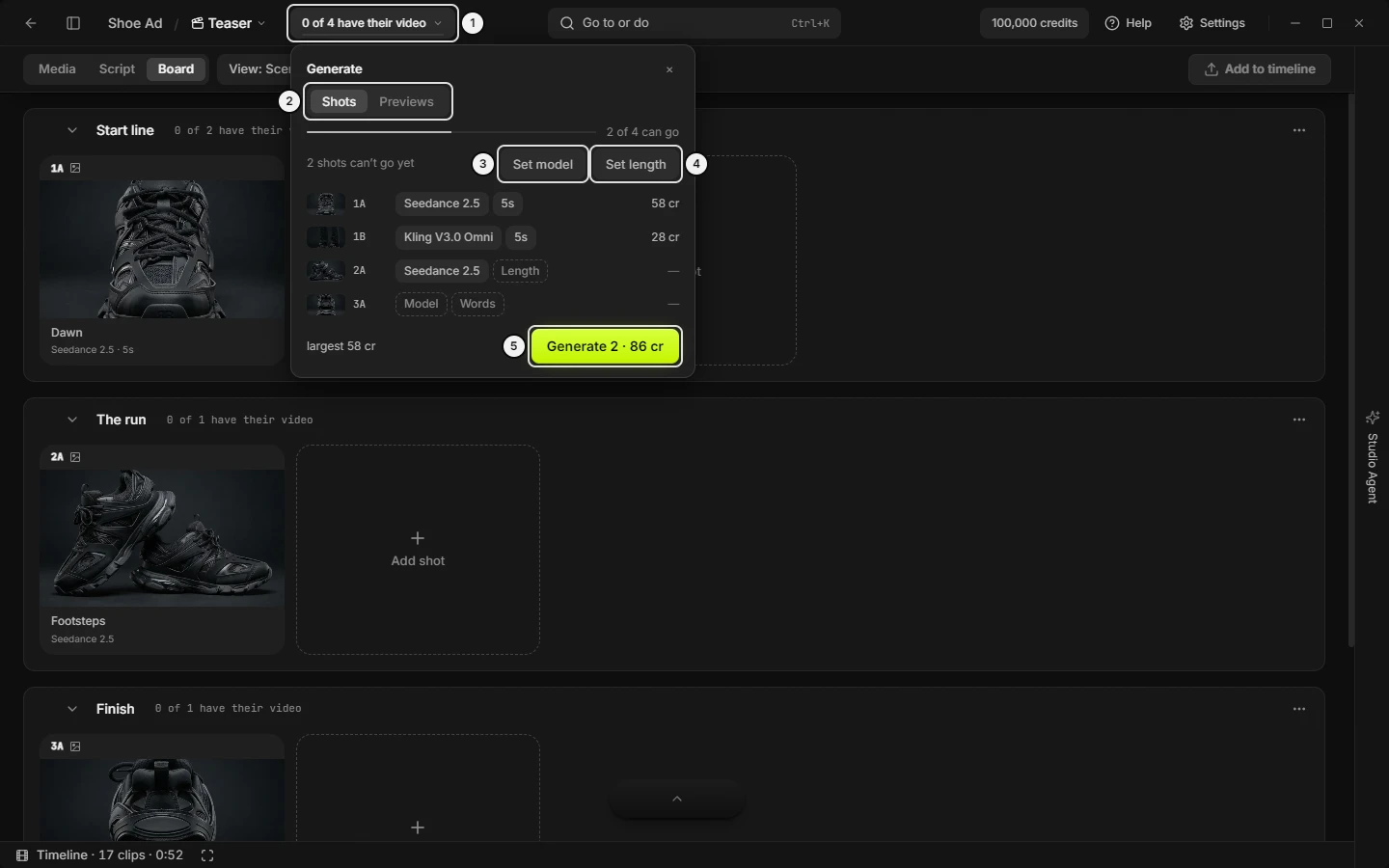The height and width of the screenshot is (868, 1389).
Task: Open the Teaser project dropdown
Action: [x=229, y=23]
